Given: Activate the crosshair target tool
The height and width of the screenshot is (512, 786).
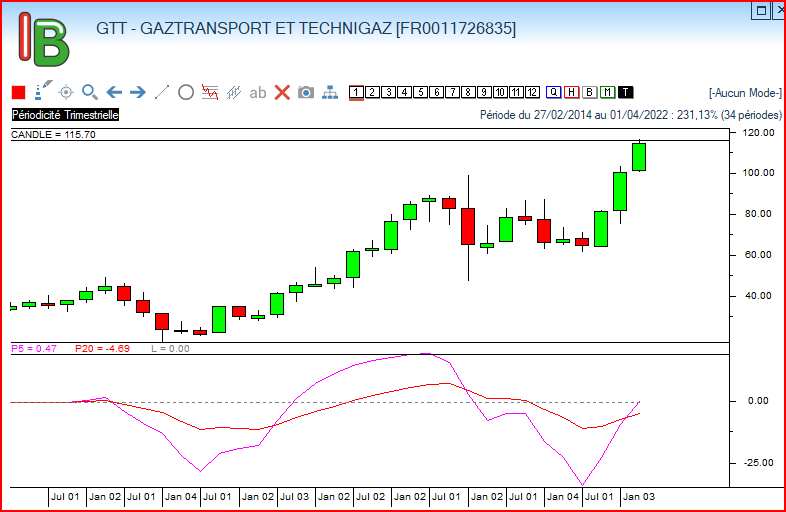Looking at the screenshot, I should (66, 92).
